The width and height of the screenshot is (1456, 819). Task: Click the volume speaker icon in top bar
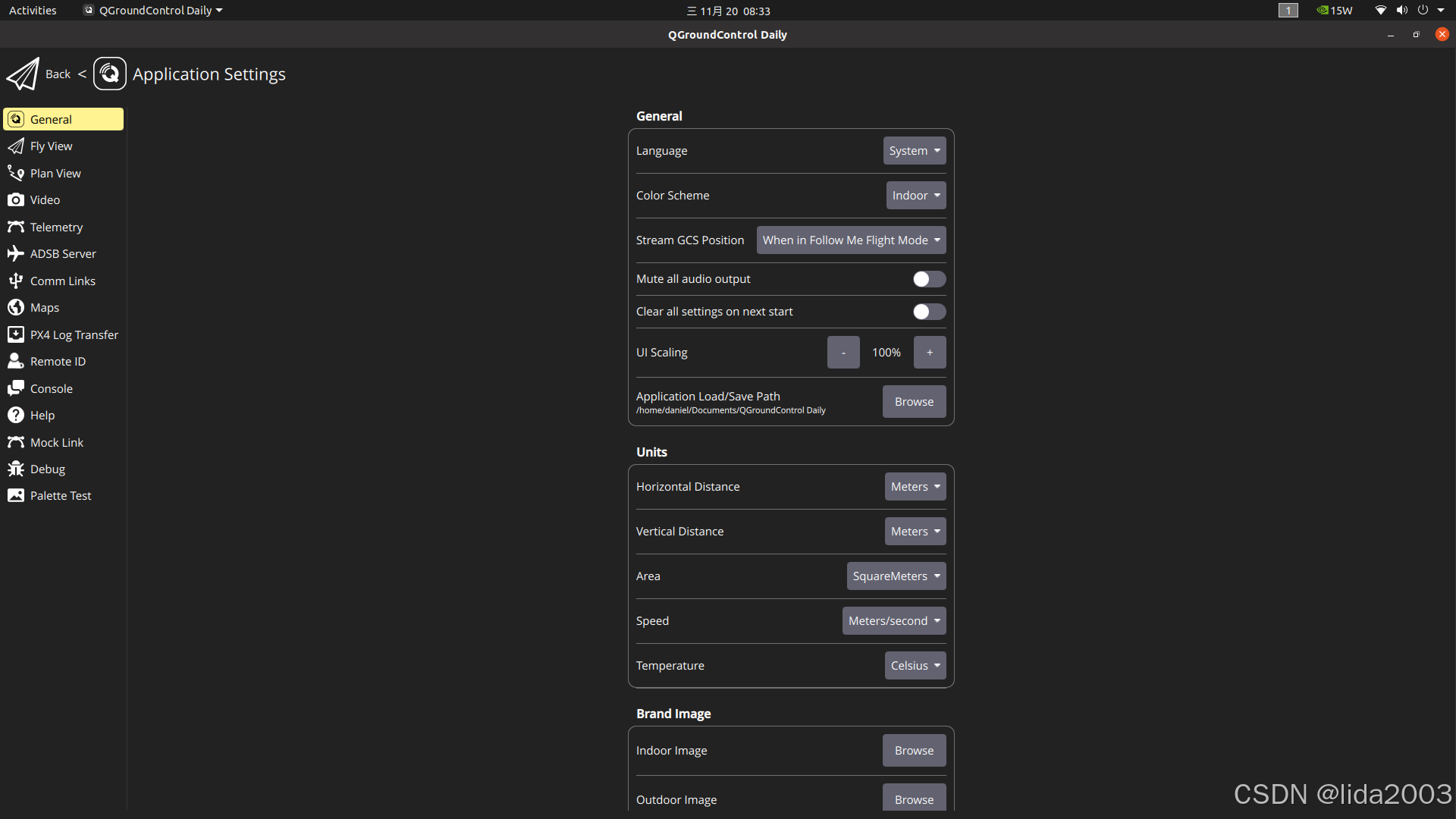click(x=1402, y=11)
